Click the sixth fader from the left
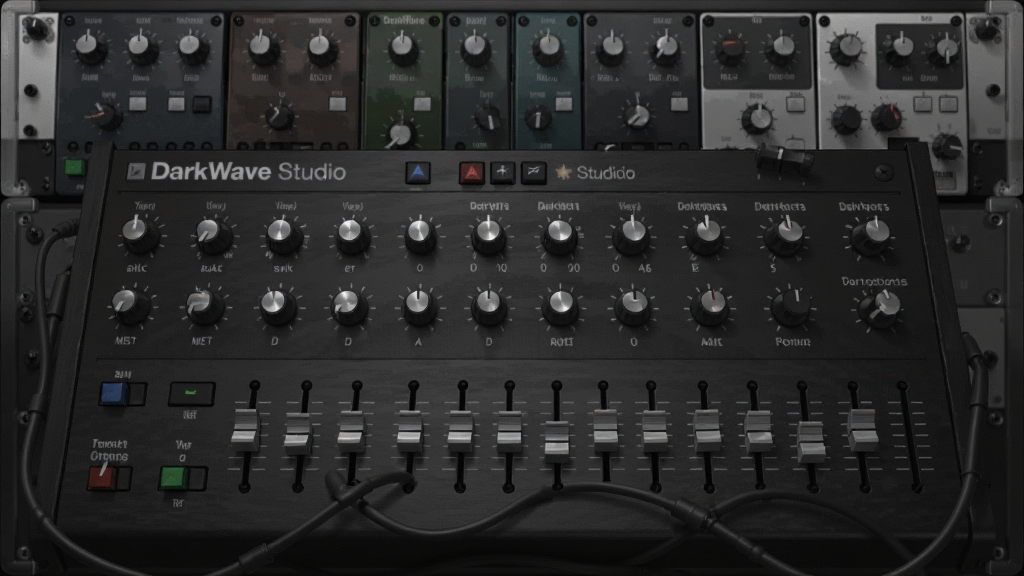Screen dimensions: 1024x576 tap(509, 432)
